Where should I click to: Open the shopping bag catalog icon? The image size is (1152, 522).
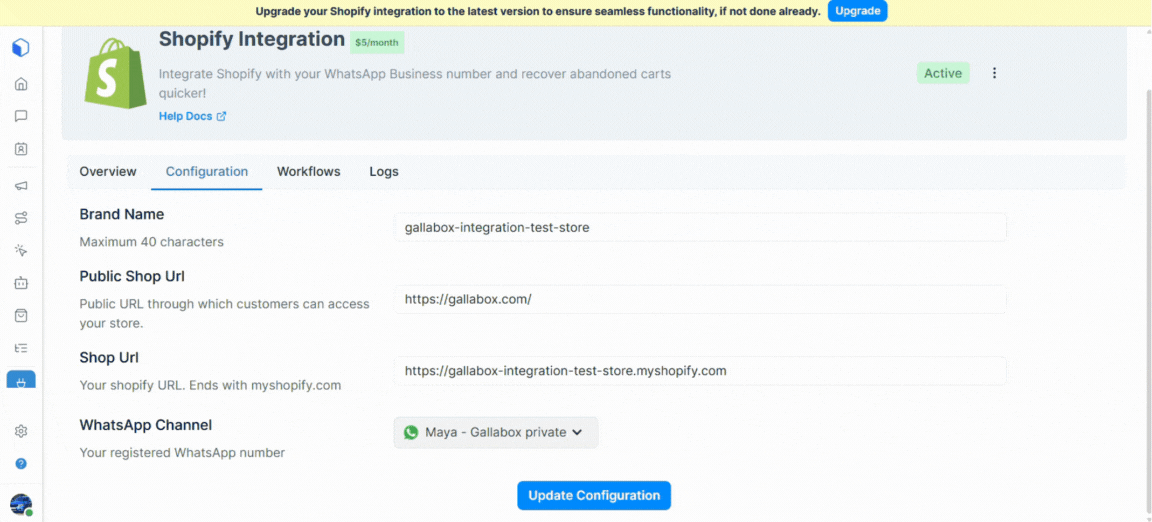coord(21,315)
